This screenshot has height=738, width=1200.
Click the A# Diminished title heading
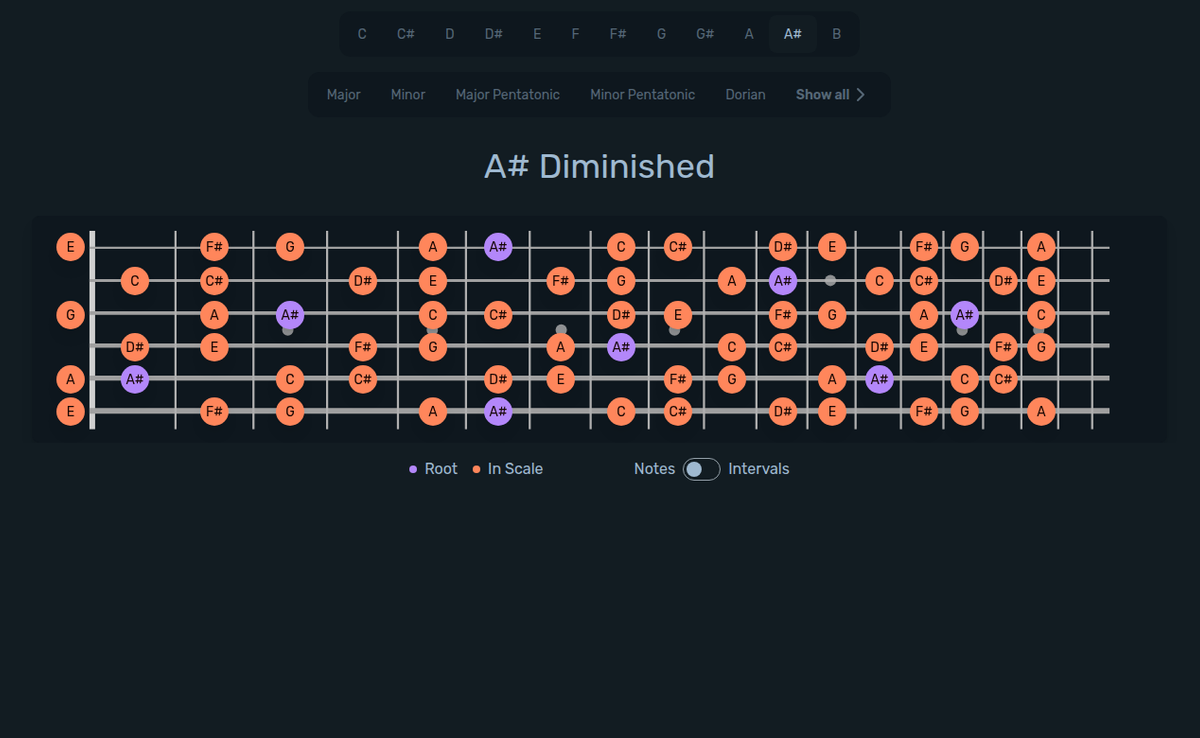pyautogui.click(x=599, y=166)
